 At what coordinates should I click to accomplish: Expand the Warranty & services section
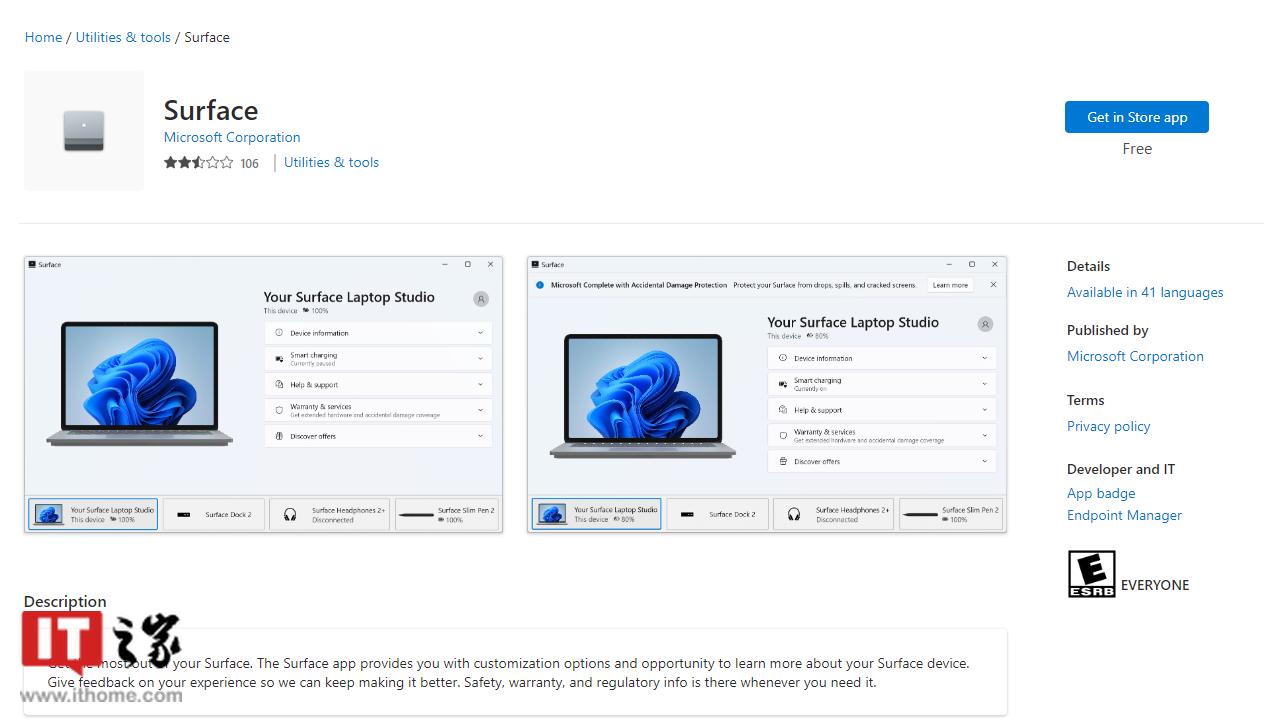pyautogui.click(x=480, y=410)
